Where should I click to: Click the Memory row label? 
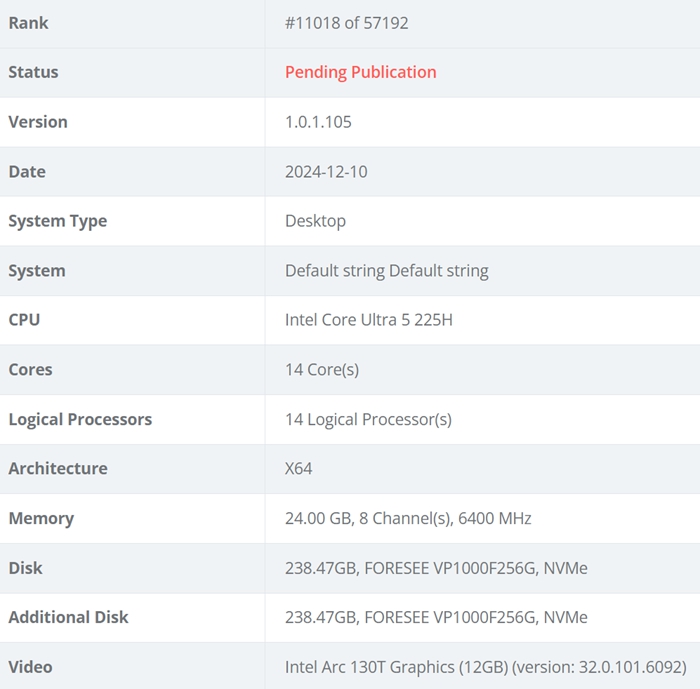coord(41,518)
